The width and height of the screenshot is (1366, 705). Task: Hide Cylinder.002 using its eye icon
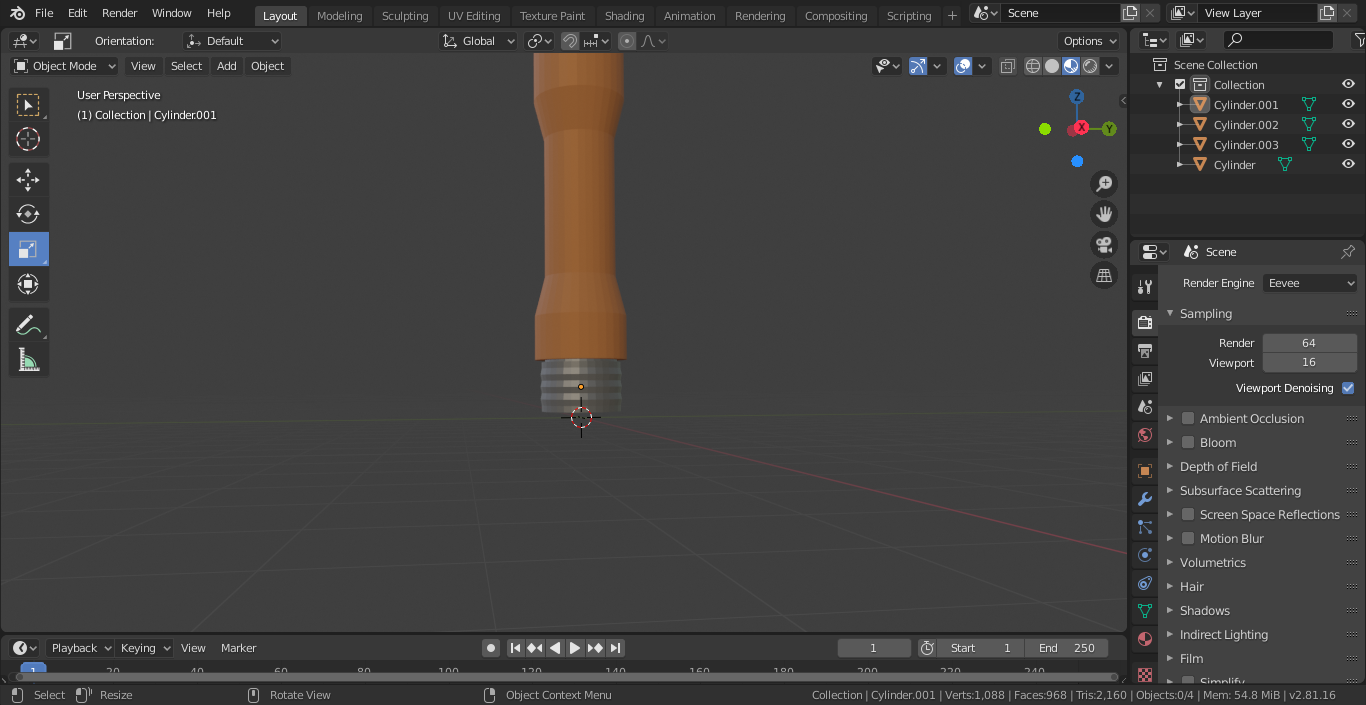pos(1348,125)
